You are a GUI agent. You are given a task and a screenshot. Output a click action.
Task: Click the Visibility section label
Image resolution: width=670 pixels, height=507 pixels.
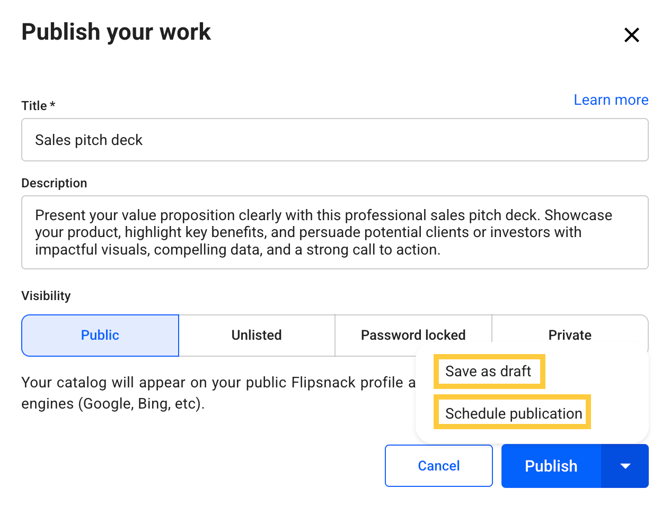(x=46, y=296)
